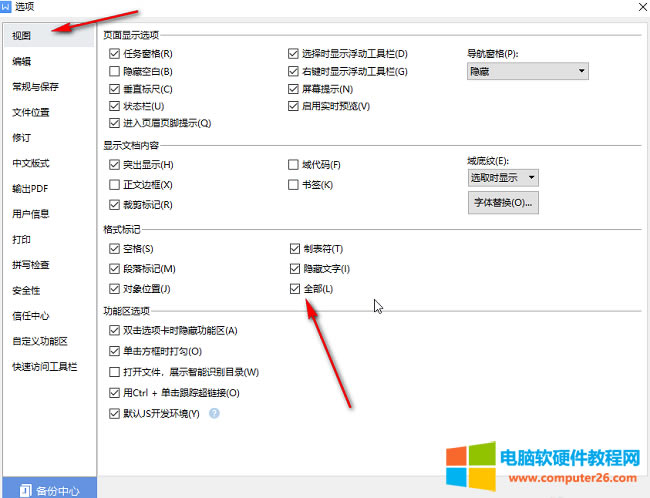This screenshot has width=650, height=498.
Task: Click the 备份中心 icon
Action: pyautogui.click(x=25, y=491)
